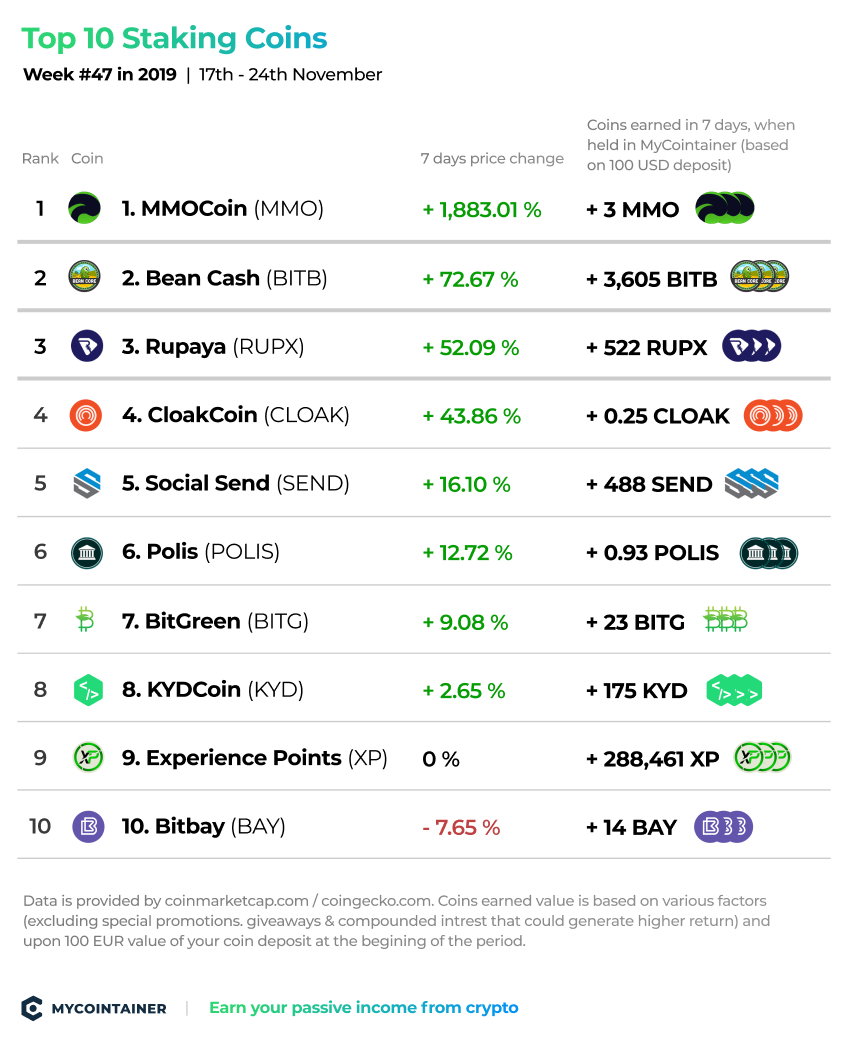Click the Bean Cash coin icon
Viewport: 858px width, 1055px height.
point(85,277)
